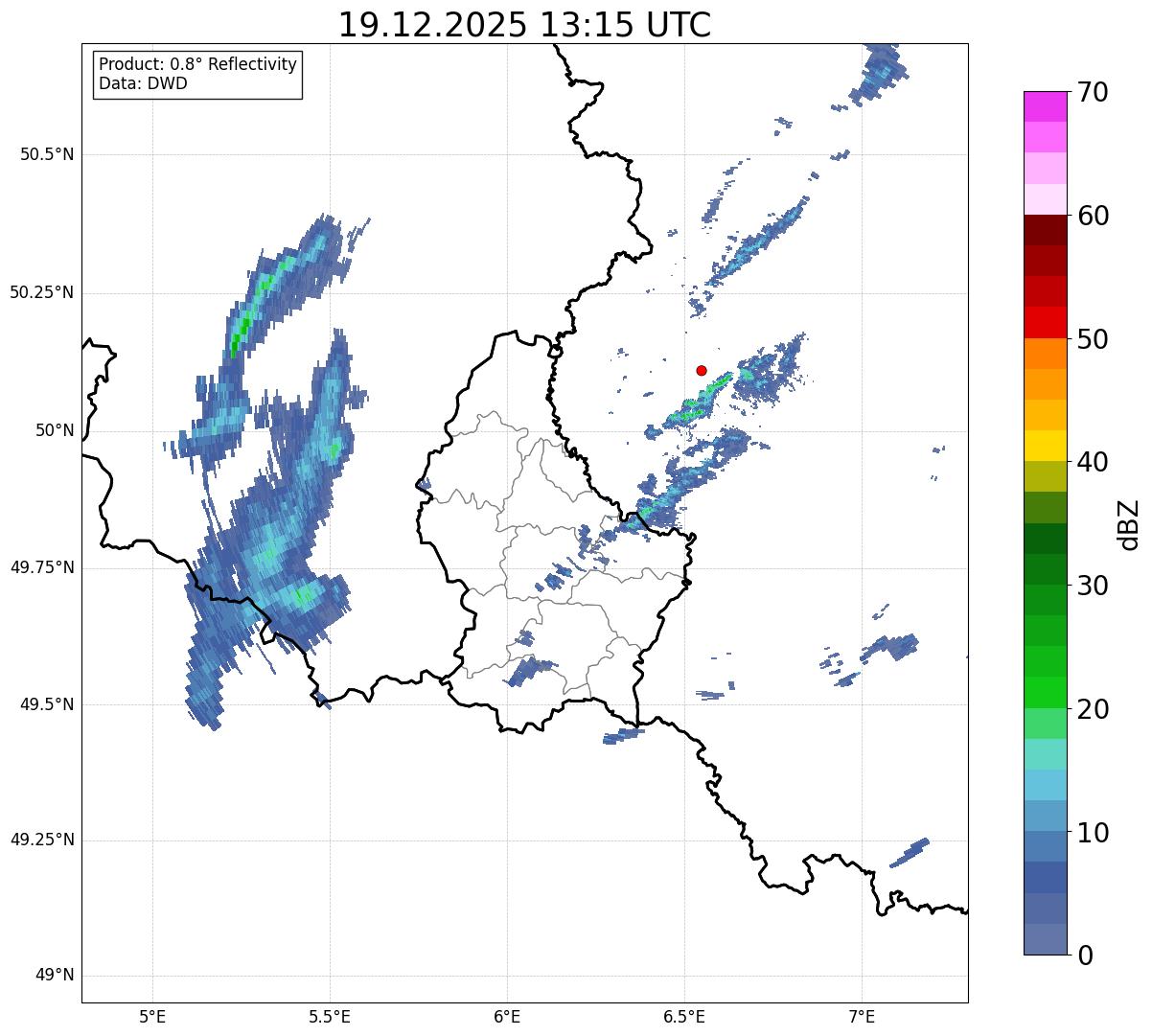Click the dBZ colorbar axis label
This screenshot has height=1036, width=1152.
click(1129, 523)
